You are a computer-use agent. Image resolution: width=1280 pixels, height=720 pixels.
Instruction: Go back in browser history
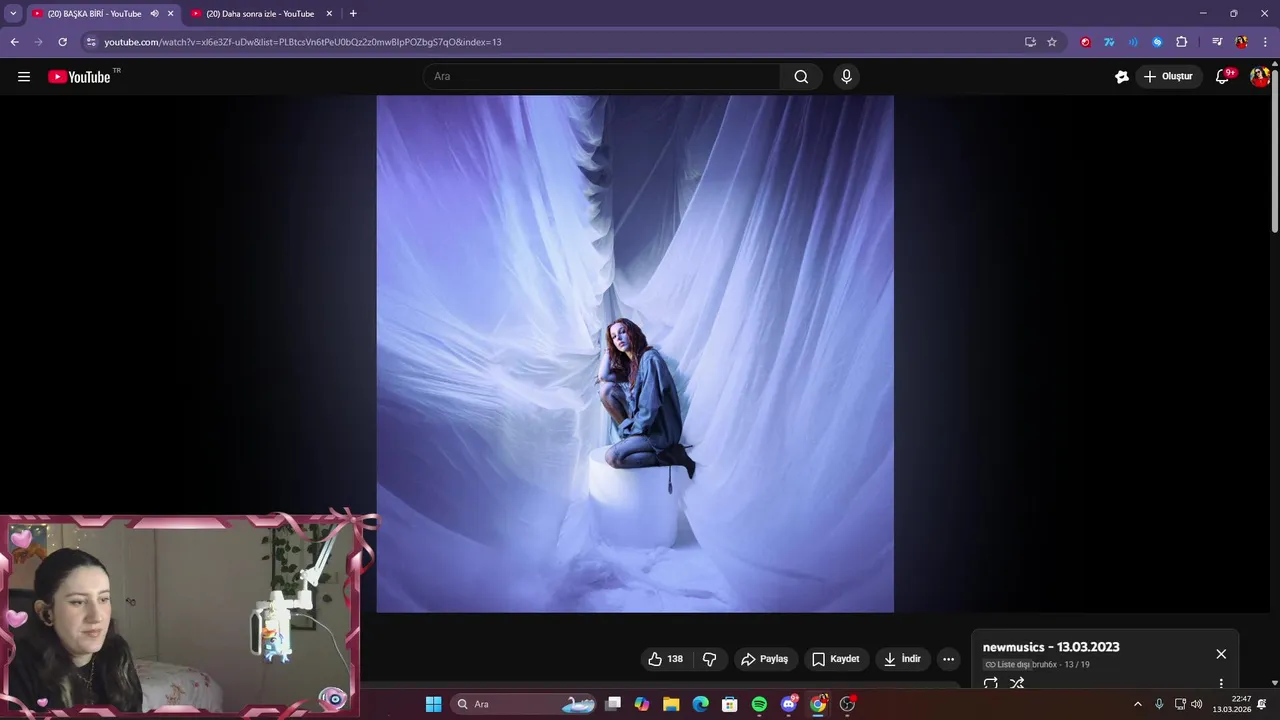pos(14,42)
